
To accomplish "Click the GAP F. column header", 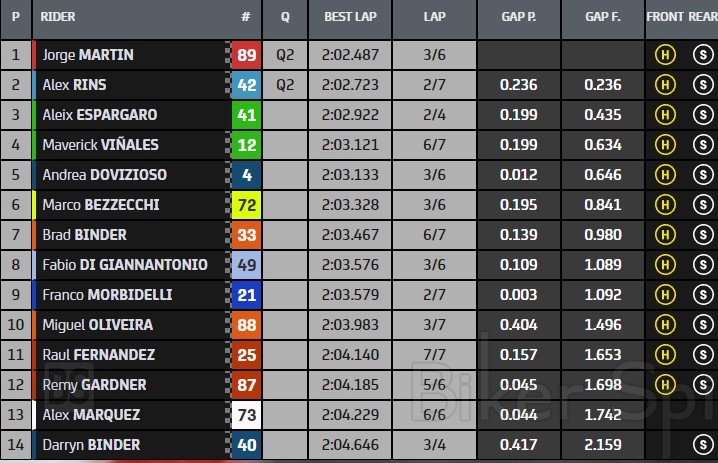I will (602, 17).
